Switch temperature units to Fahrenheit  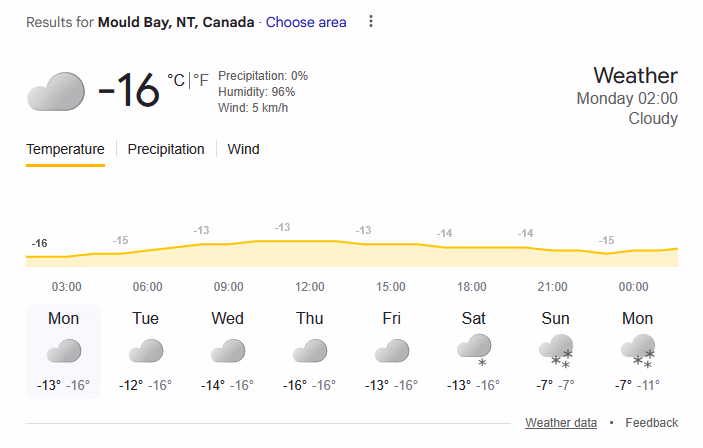(201, 81)
